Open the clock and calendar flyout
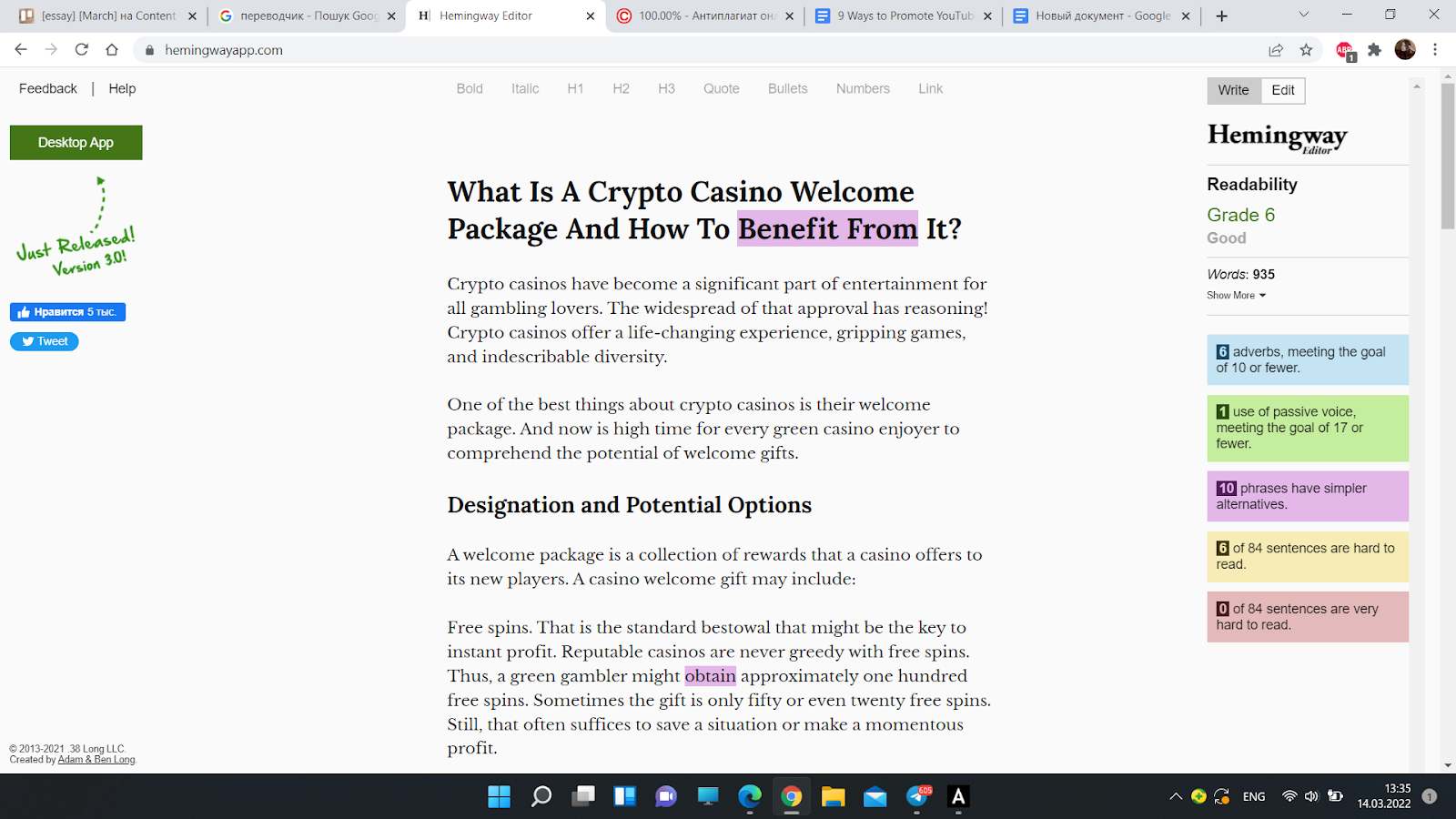1456x819 pixels. 1384,796
